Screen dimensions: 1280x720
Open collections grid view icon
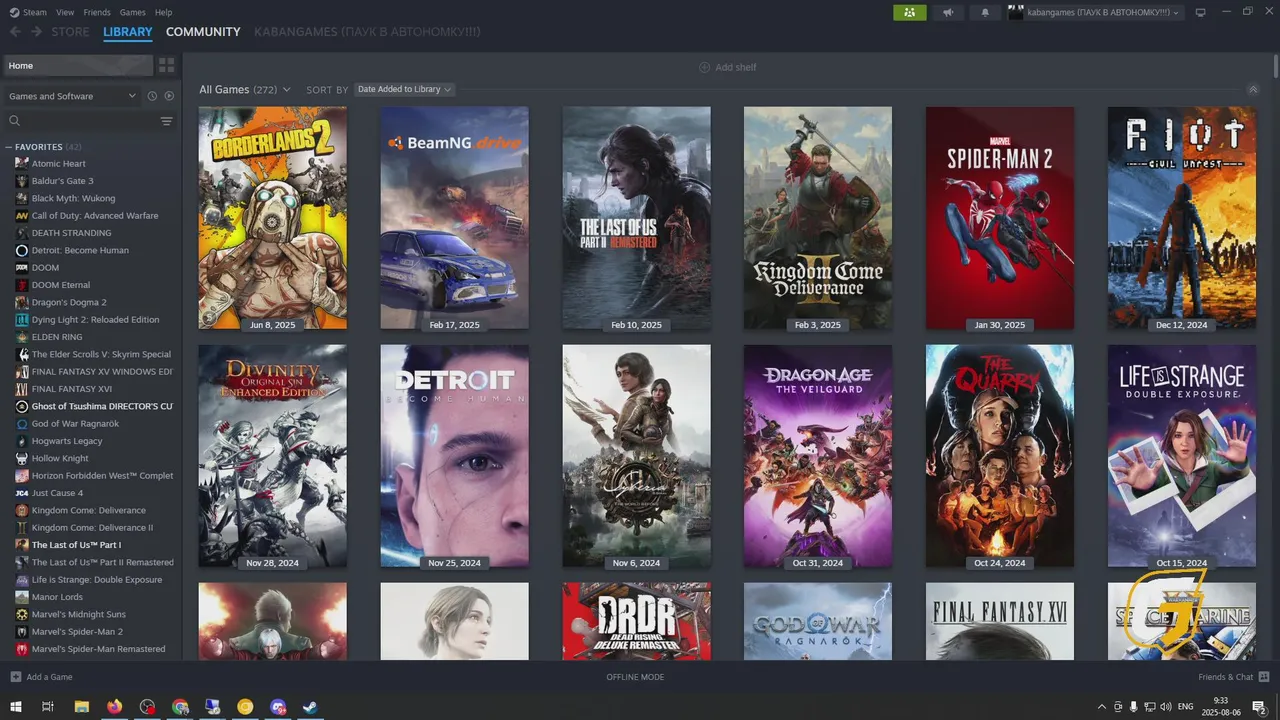coord(166,65)
